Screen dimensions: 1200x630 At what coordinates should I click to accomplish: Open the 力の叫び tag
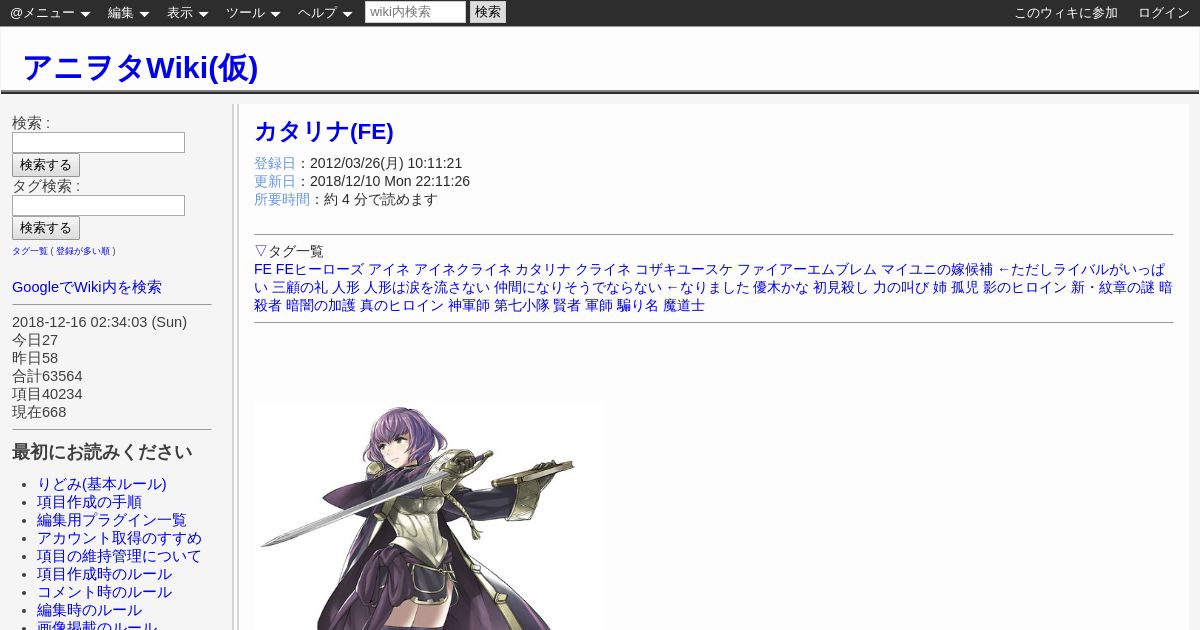pos(901,287)
